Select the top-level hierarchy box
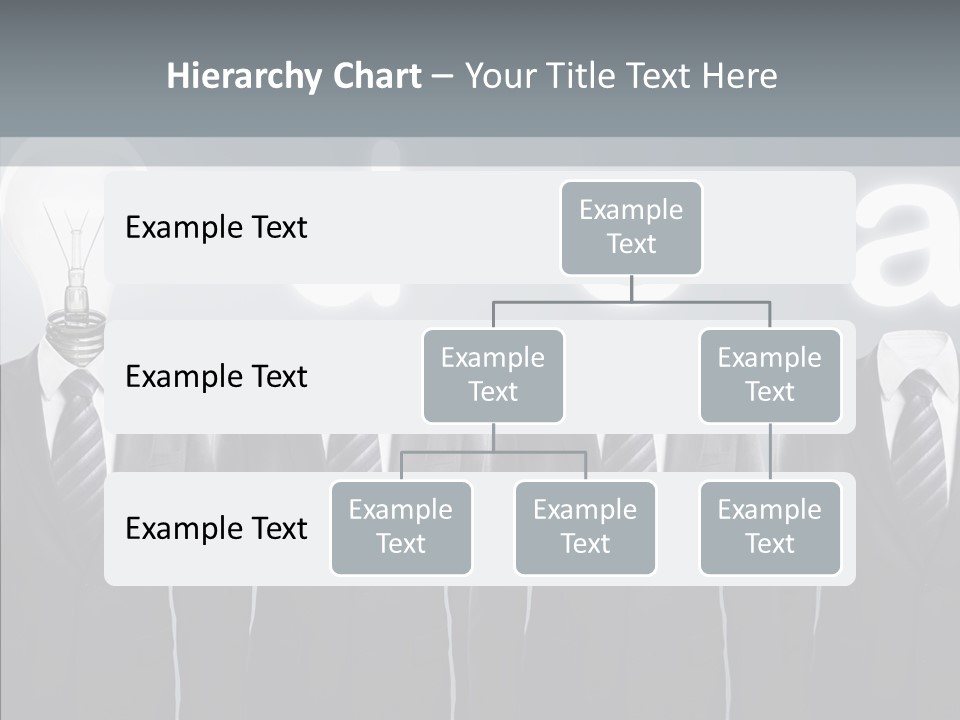The image size is (960, 720). 631,227
